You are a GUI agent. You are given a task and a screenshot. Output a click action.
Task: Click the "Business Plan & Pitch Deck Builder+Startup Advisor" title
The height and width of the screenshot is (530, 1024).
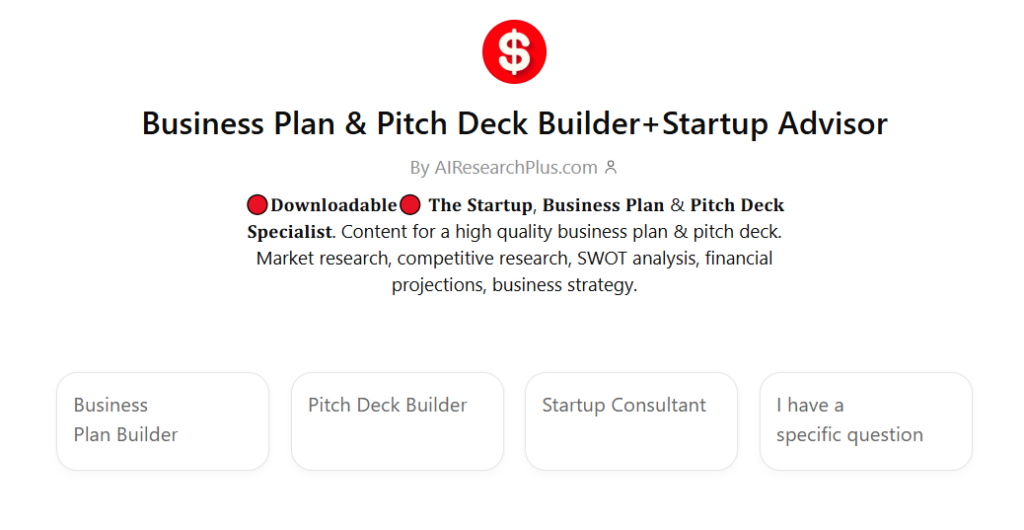pos(514,123)
